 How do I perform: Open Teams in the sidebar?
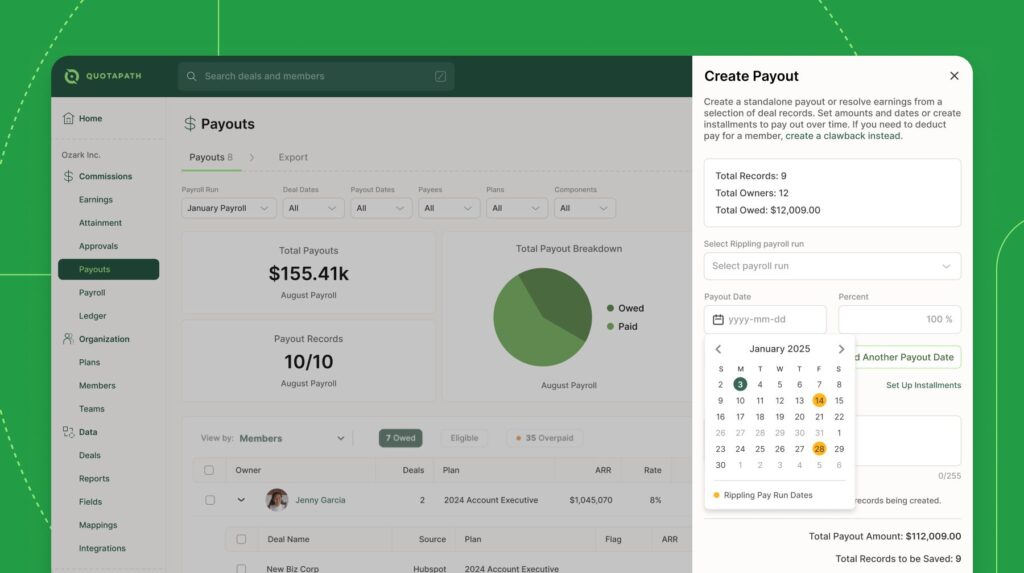point(91,409)
